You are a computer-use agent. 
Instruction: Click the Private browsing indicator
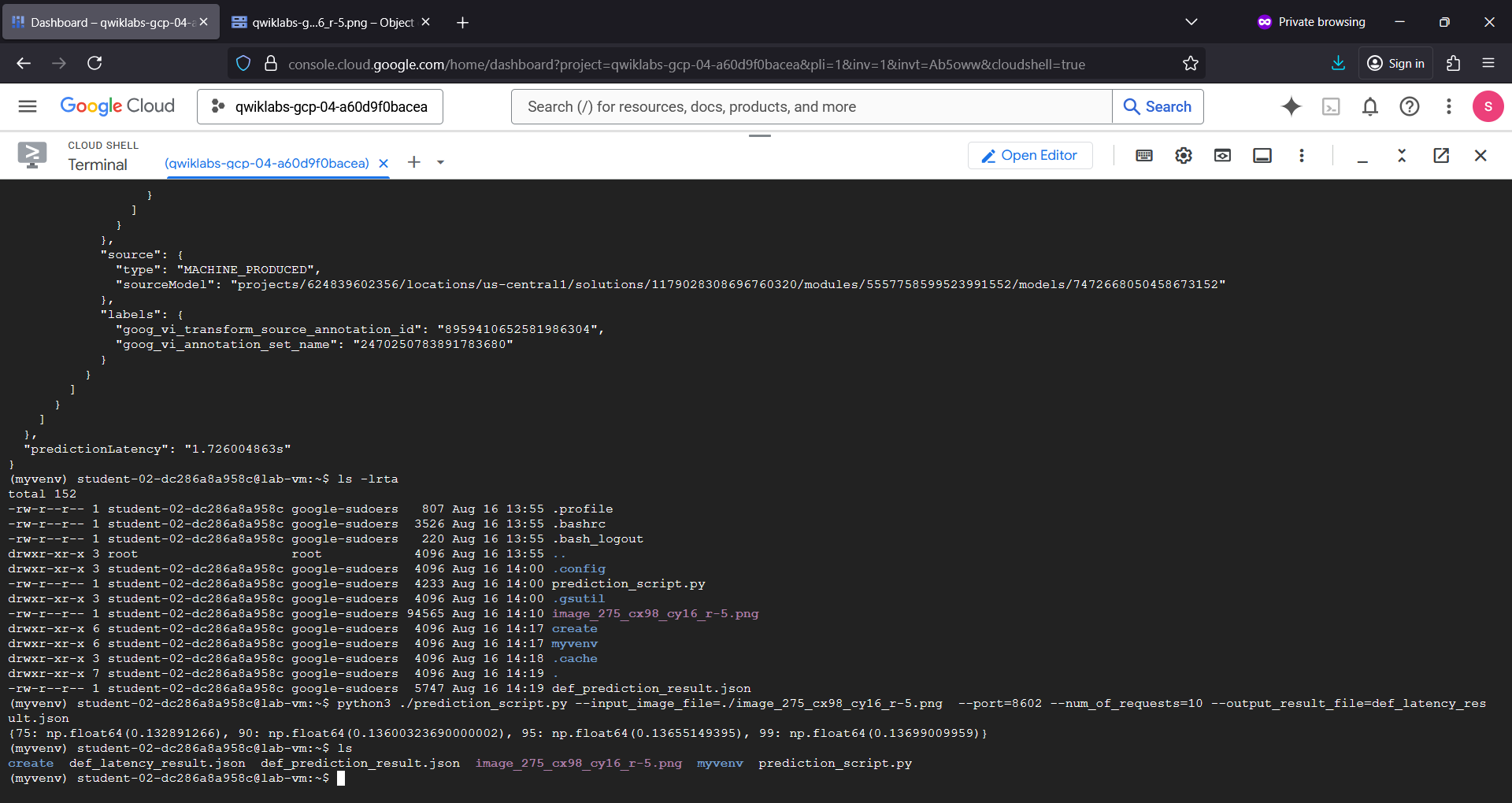(x=1311, y=22)
